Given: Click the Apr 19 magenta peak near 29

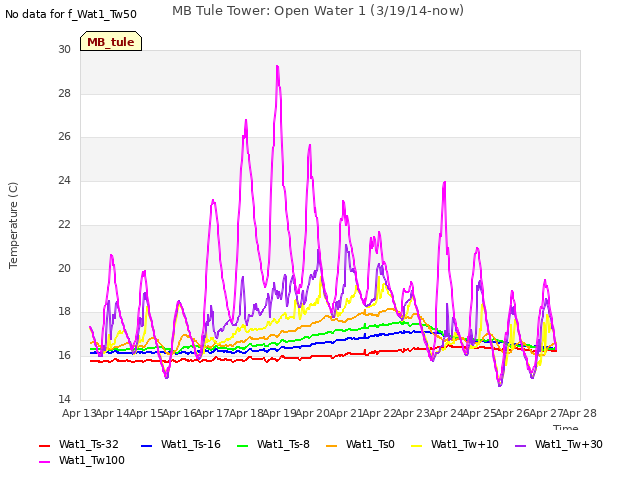Looking at the screenshot, I should [x=278, y=67].
